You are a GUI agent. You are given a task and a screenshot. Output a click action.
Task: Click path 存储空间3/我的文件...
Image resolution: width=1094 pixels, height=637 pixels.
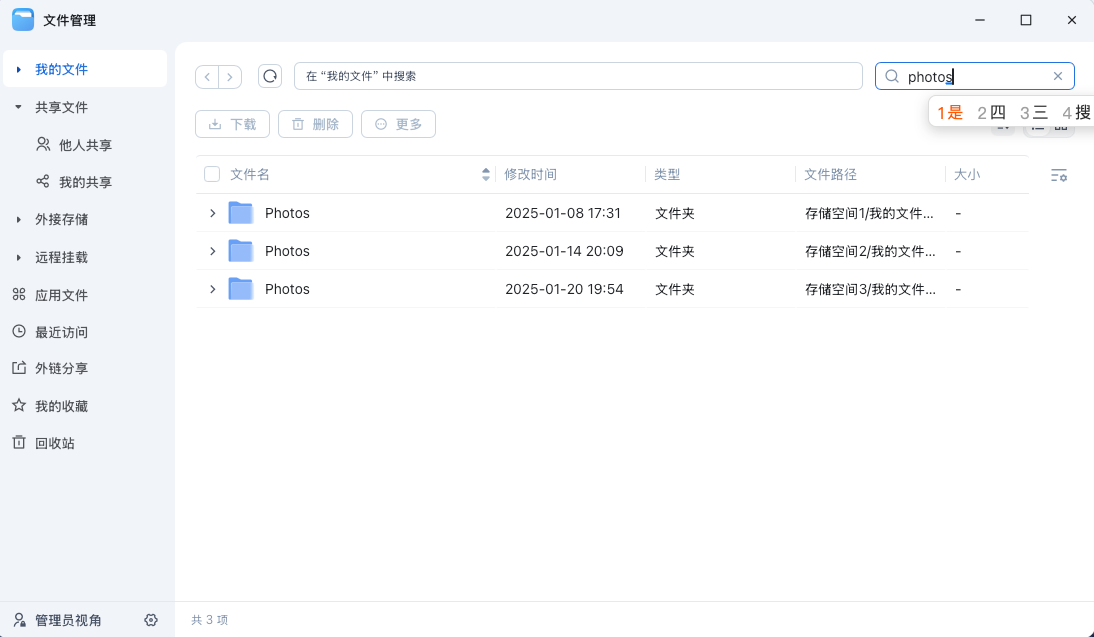coord(870,290)
